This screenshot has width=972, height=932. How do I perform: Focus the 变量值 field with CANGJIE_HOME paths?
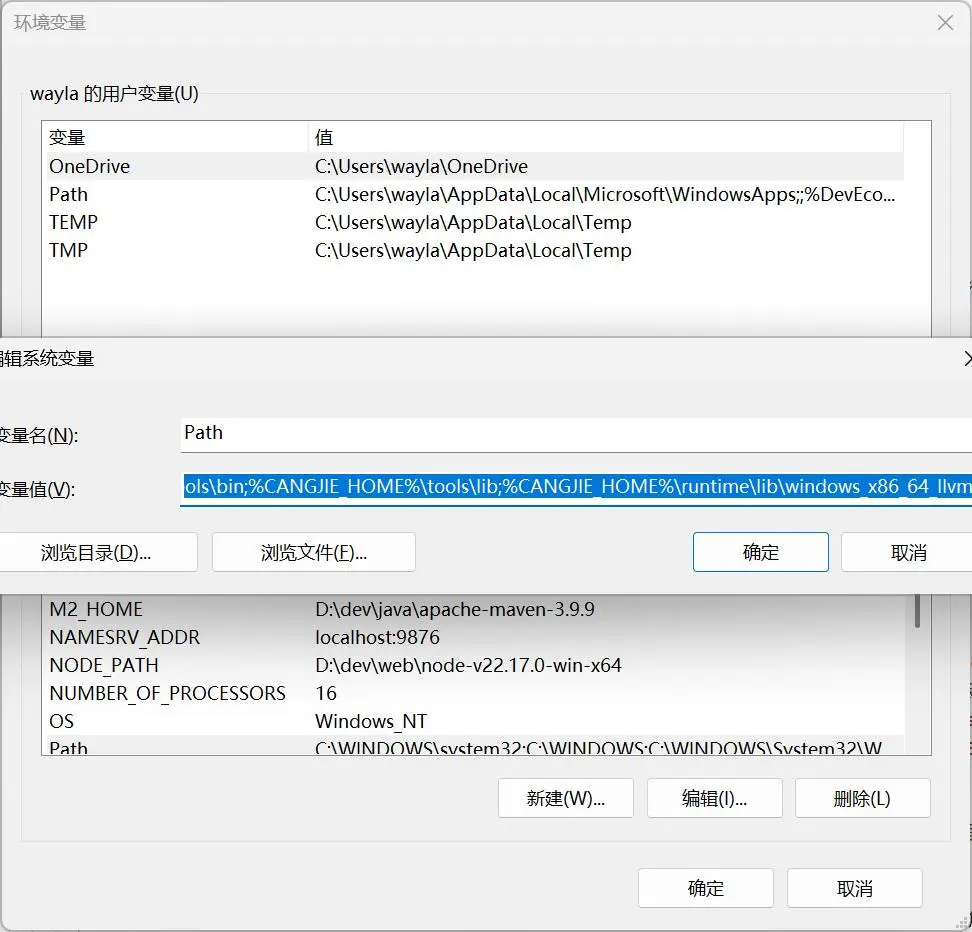tap(576, 487)
